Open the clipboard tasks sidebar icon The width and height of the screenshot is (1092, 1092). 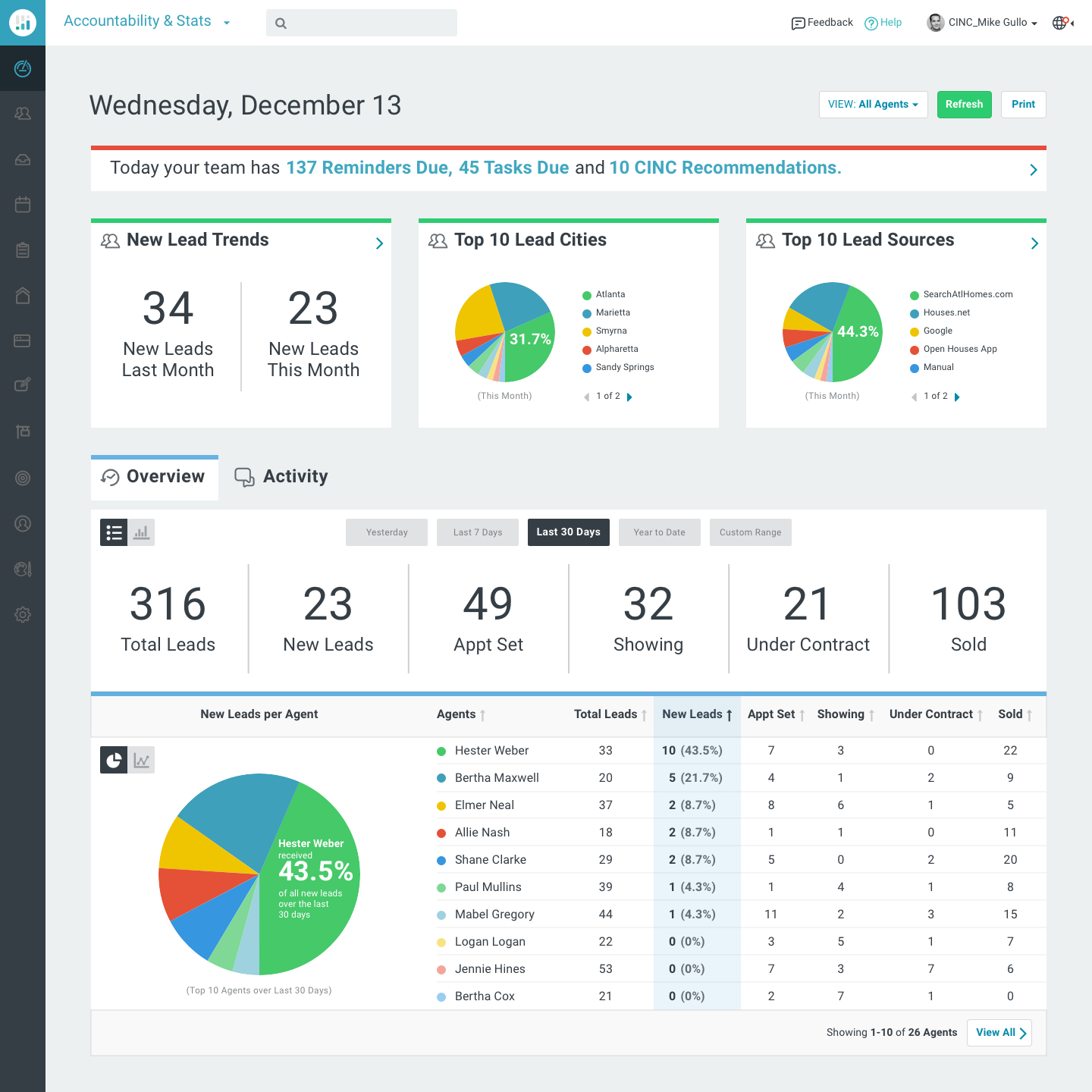[x=23, y=250]
